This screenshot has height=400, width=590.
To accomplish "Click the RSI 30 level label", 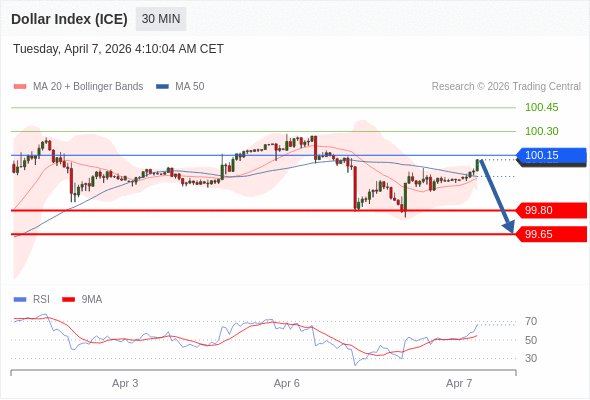I will tap(531, 358).
